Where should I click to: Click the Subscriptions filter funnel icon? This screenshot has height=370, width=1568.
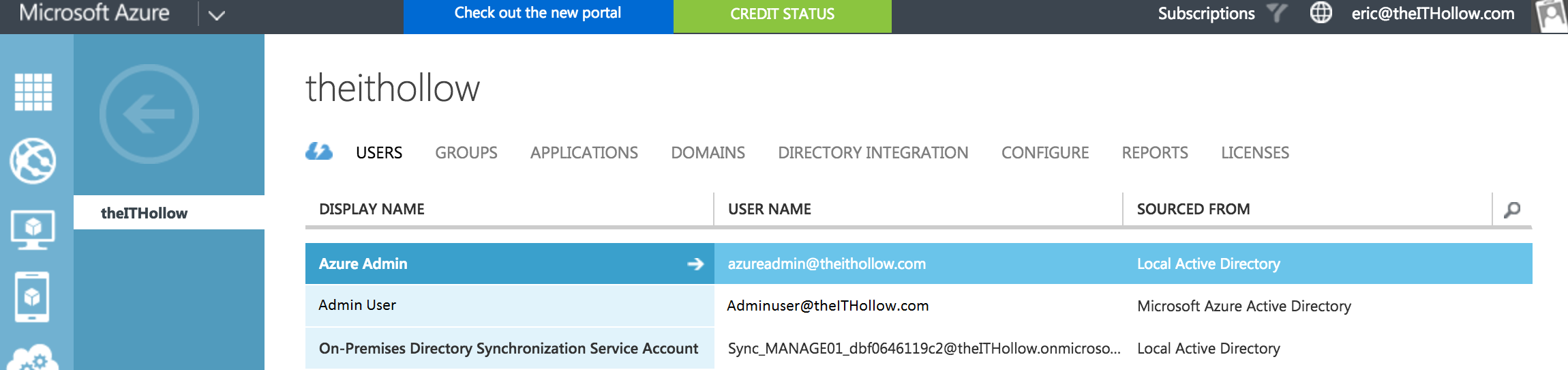[1276, 13]
